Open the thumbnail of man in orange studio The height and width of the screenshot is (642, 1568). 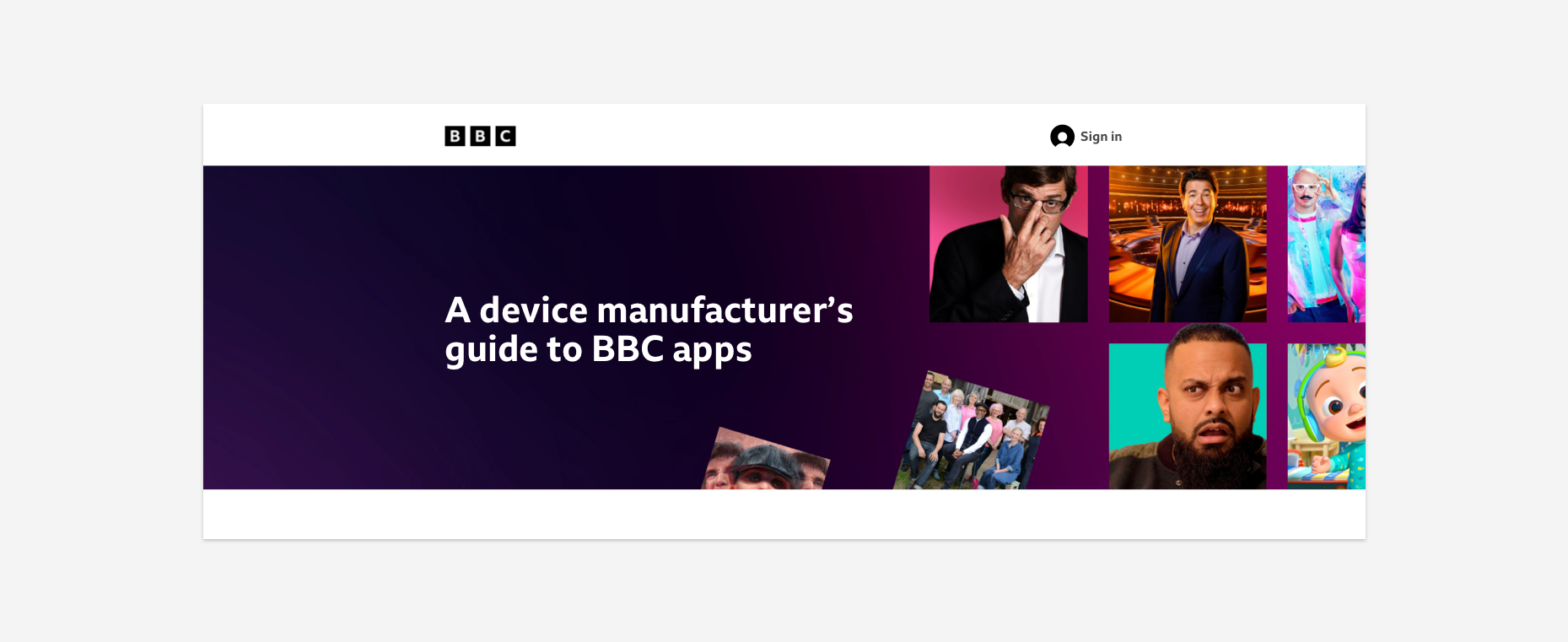[x=1188, y=244]
